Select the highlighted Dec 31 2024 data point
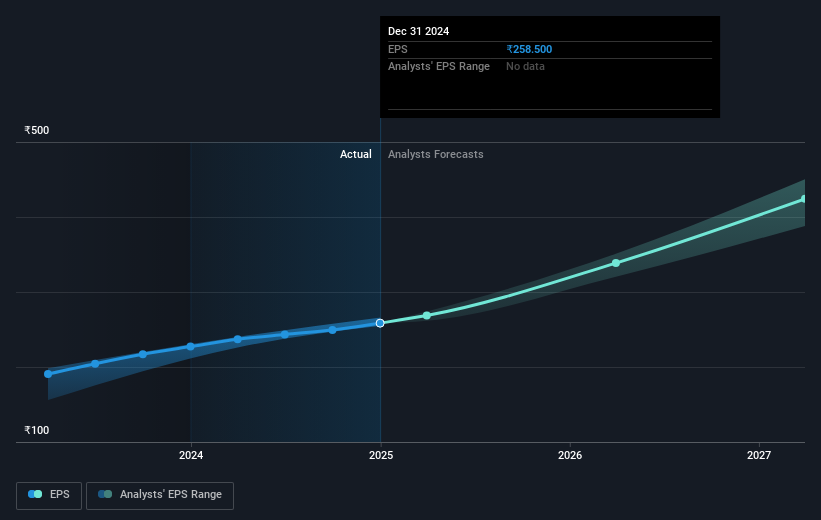Image resolution: width=821 pixels, height=520 pixels. pyautogui.click(x=380, y=323)
